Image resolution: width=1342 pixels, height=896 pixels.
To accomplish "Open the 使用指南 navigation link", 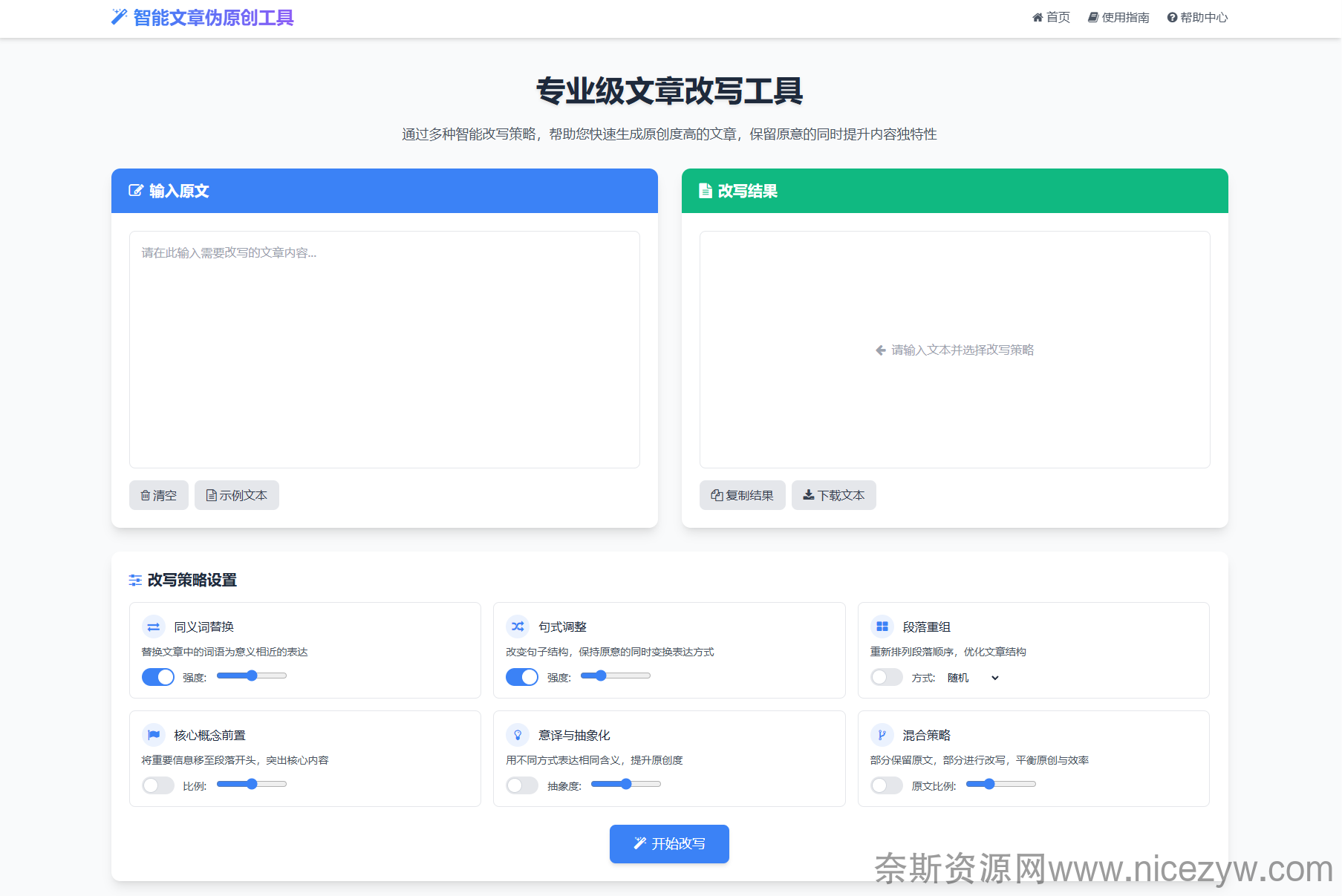I will tap(1118, 17).
